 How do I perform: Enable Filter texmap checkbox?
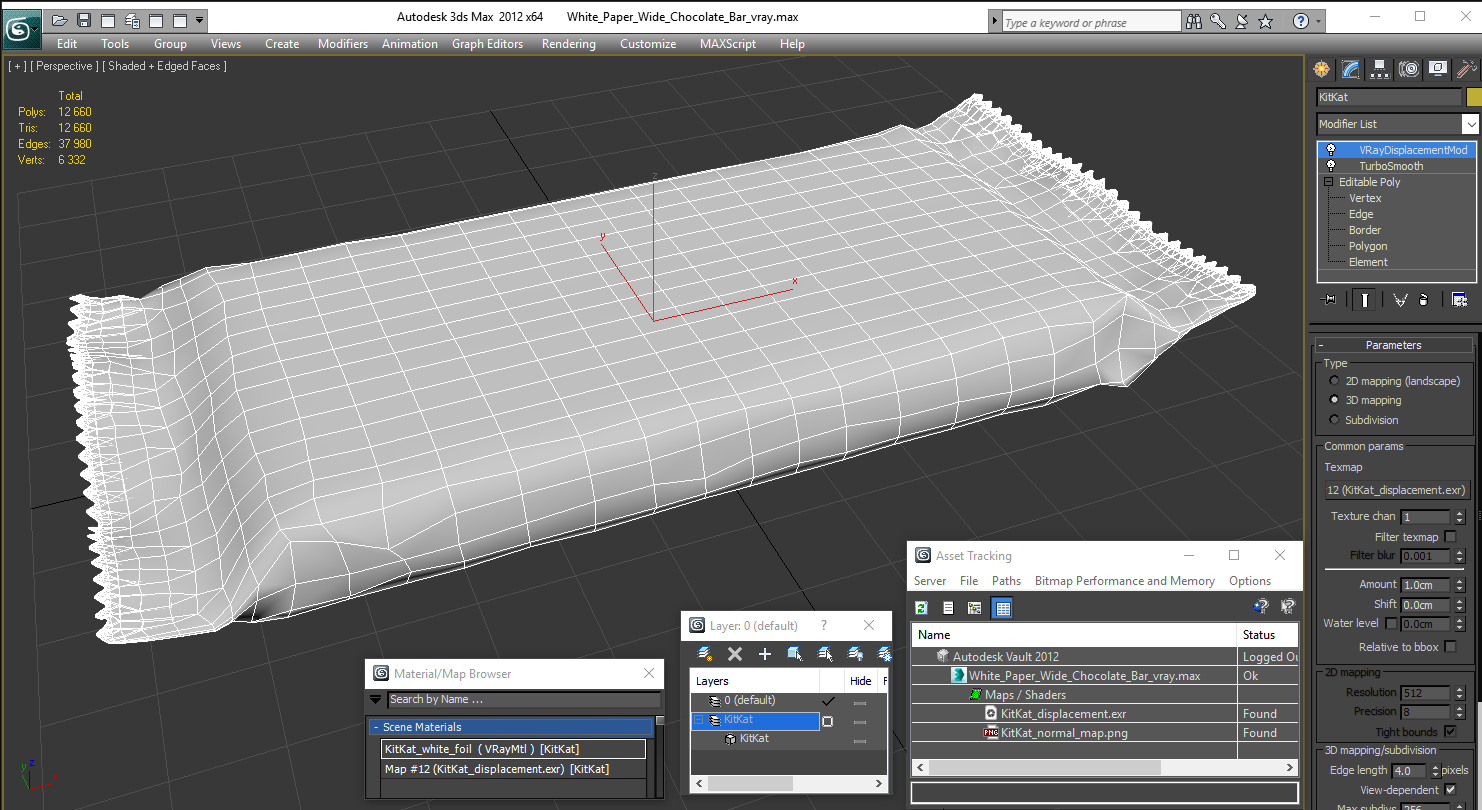pos(1451,537)
